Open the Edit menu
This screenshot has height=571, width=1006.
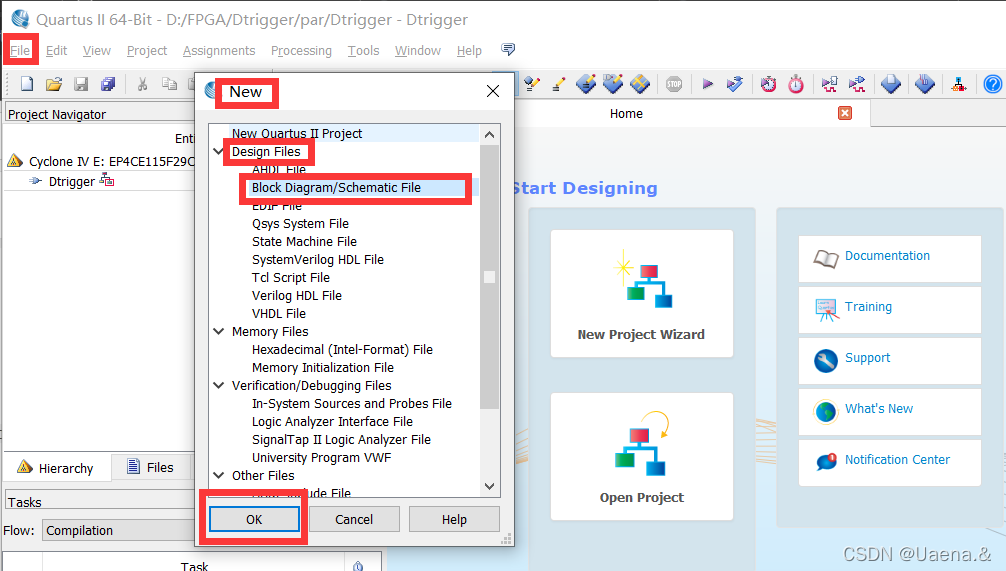56,51
